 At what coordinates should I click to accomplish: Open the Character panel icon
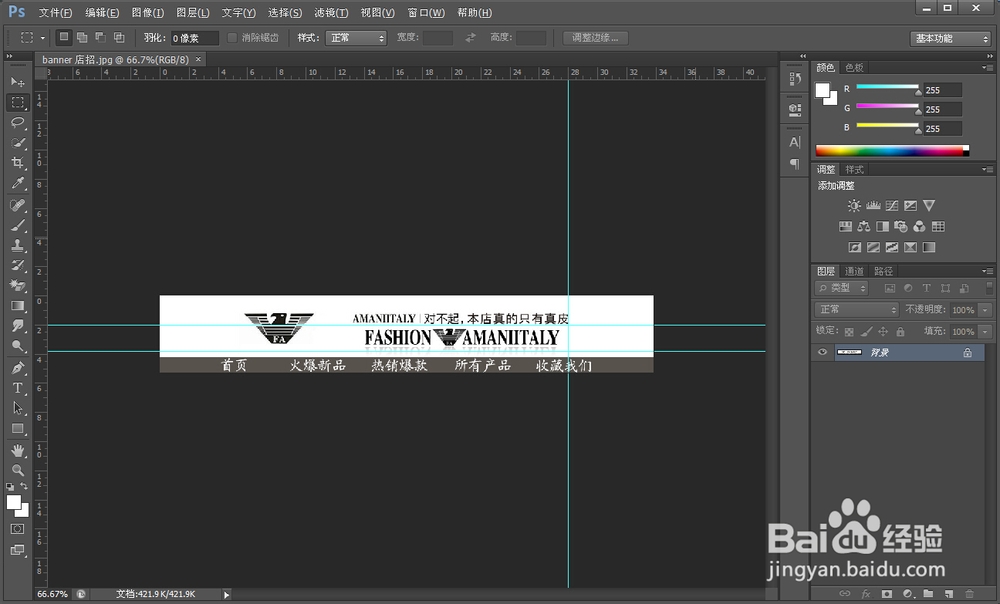(795, 142)
